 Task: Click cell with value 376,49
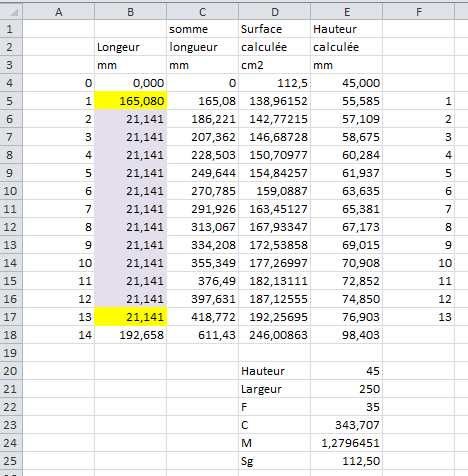click(x=202, y=281)
